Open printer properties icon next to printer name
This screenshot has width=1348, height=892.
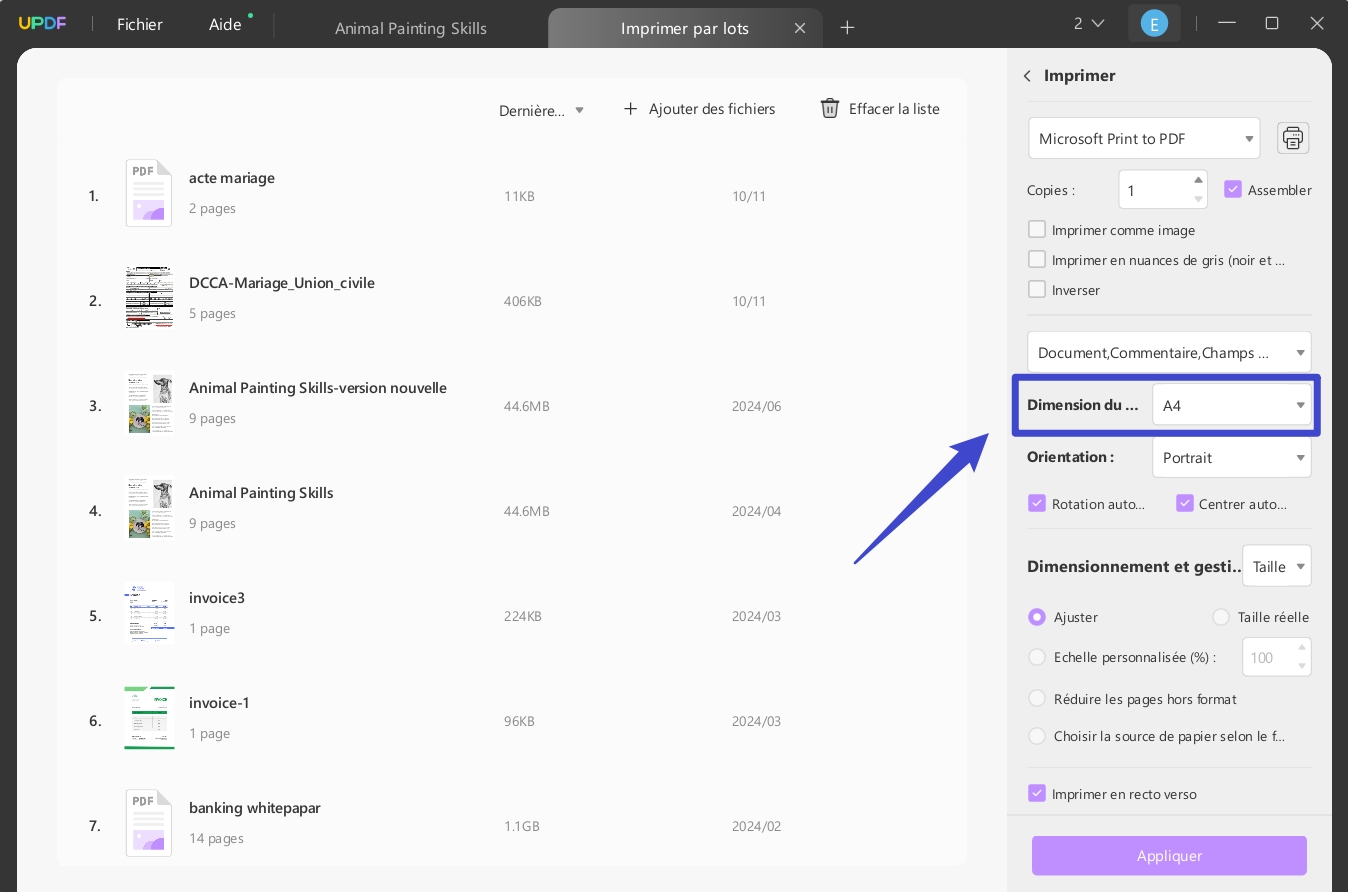(1293, 138)
